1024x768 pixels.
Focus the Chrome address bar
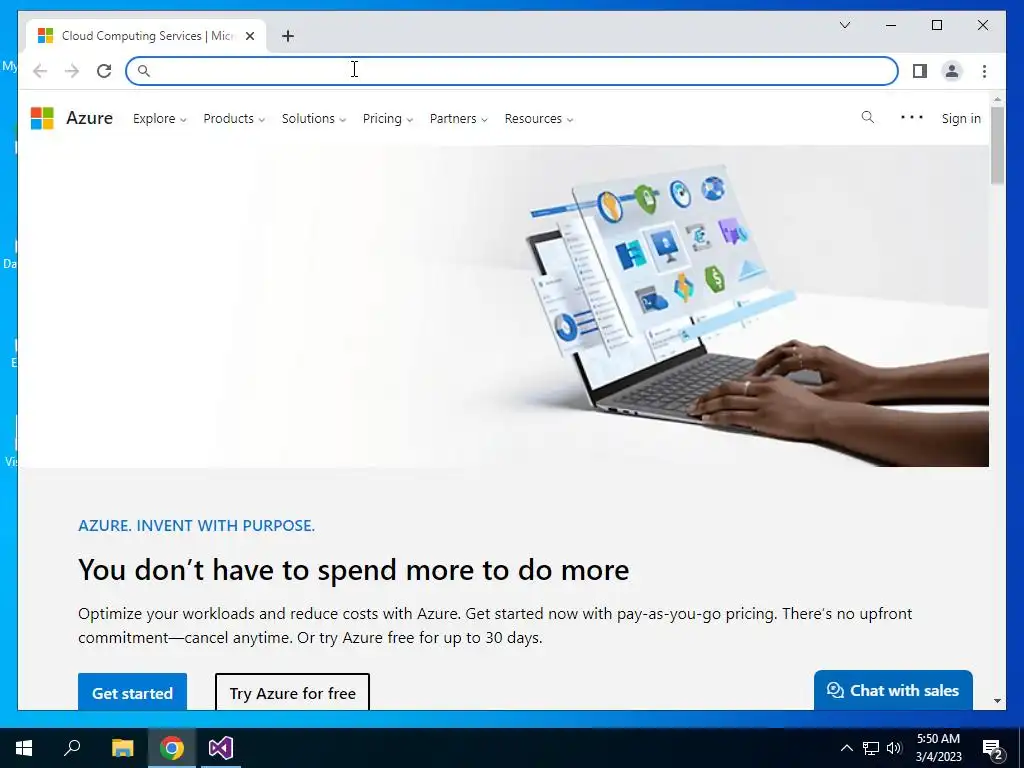tap(511, 71)
